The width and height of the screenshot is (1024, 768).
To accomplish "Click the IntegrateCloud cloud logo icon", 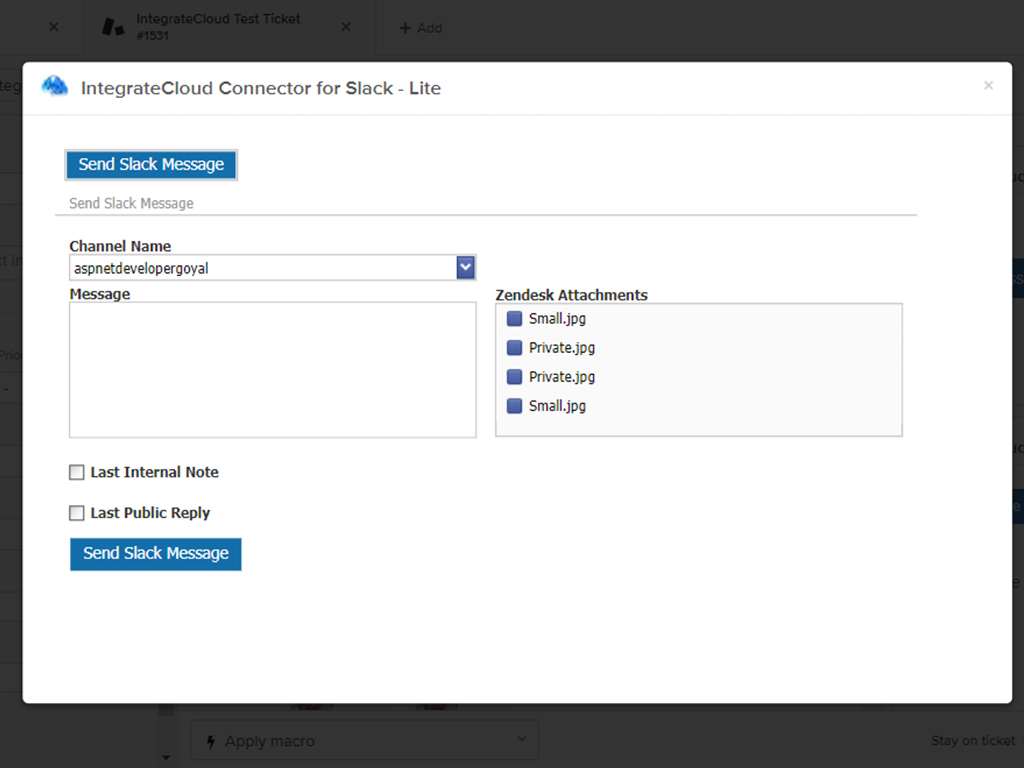I will point(55,87).
